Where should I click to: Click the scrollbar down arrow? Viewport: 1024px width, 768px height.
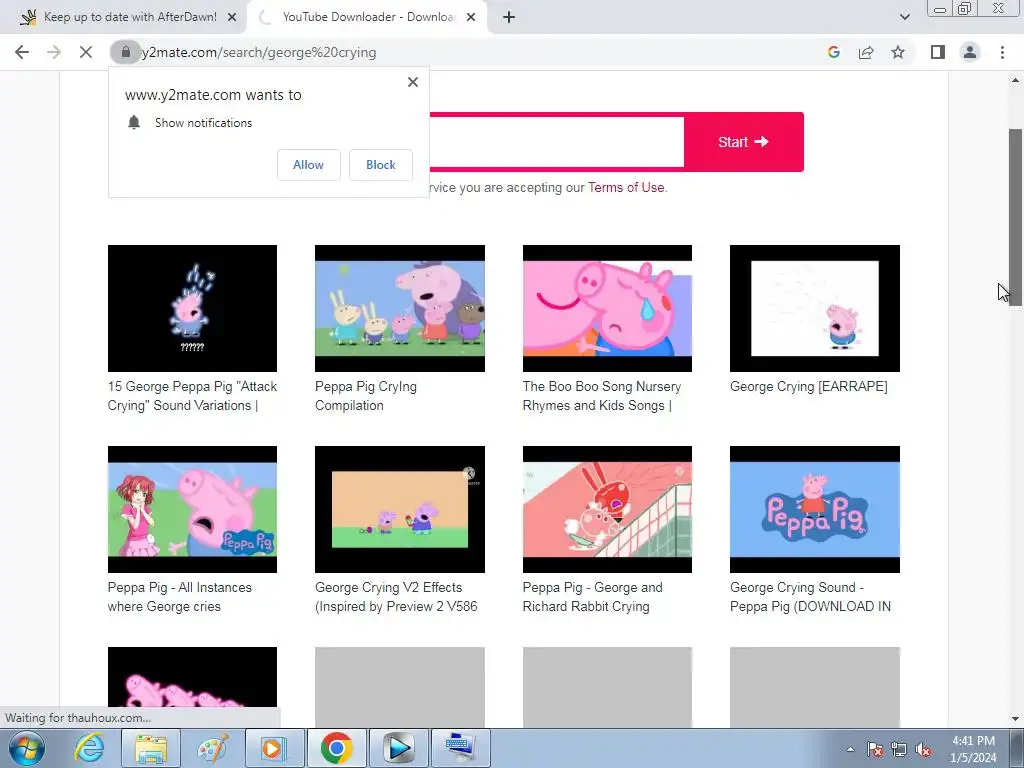1015,719
